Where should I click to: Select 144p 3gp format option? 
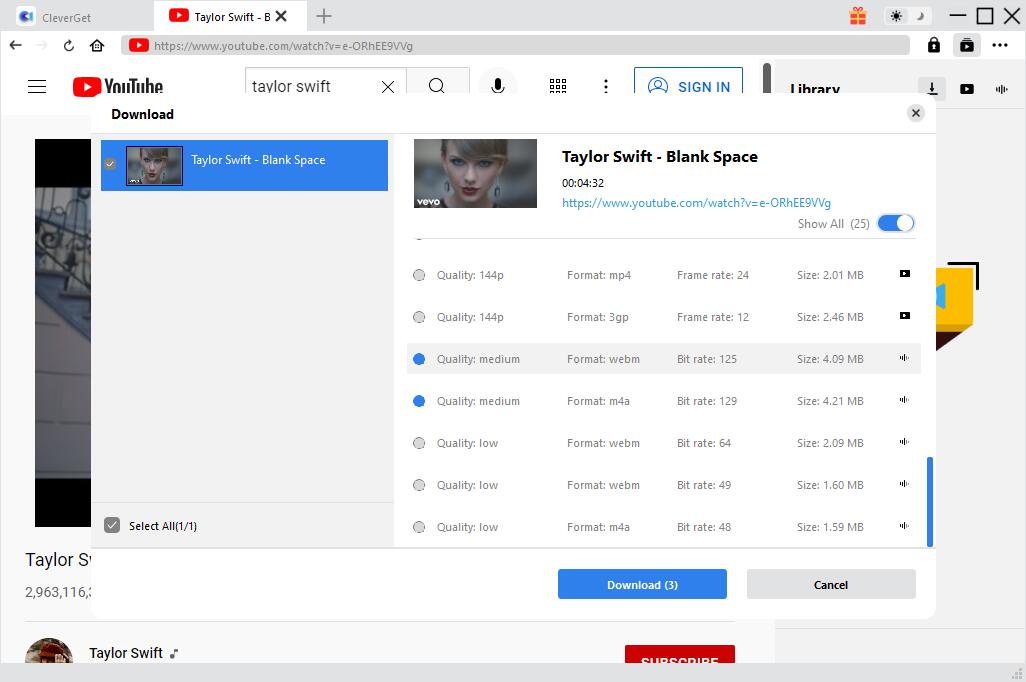419,317
